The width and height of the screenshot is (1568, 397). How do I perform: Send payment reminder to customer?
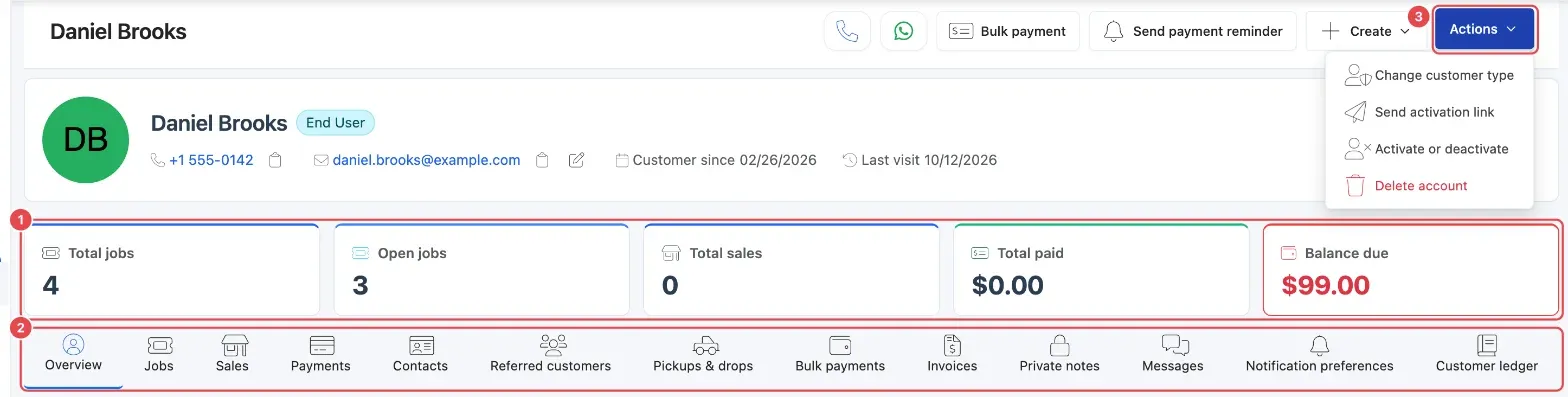[1192, 31]
